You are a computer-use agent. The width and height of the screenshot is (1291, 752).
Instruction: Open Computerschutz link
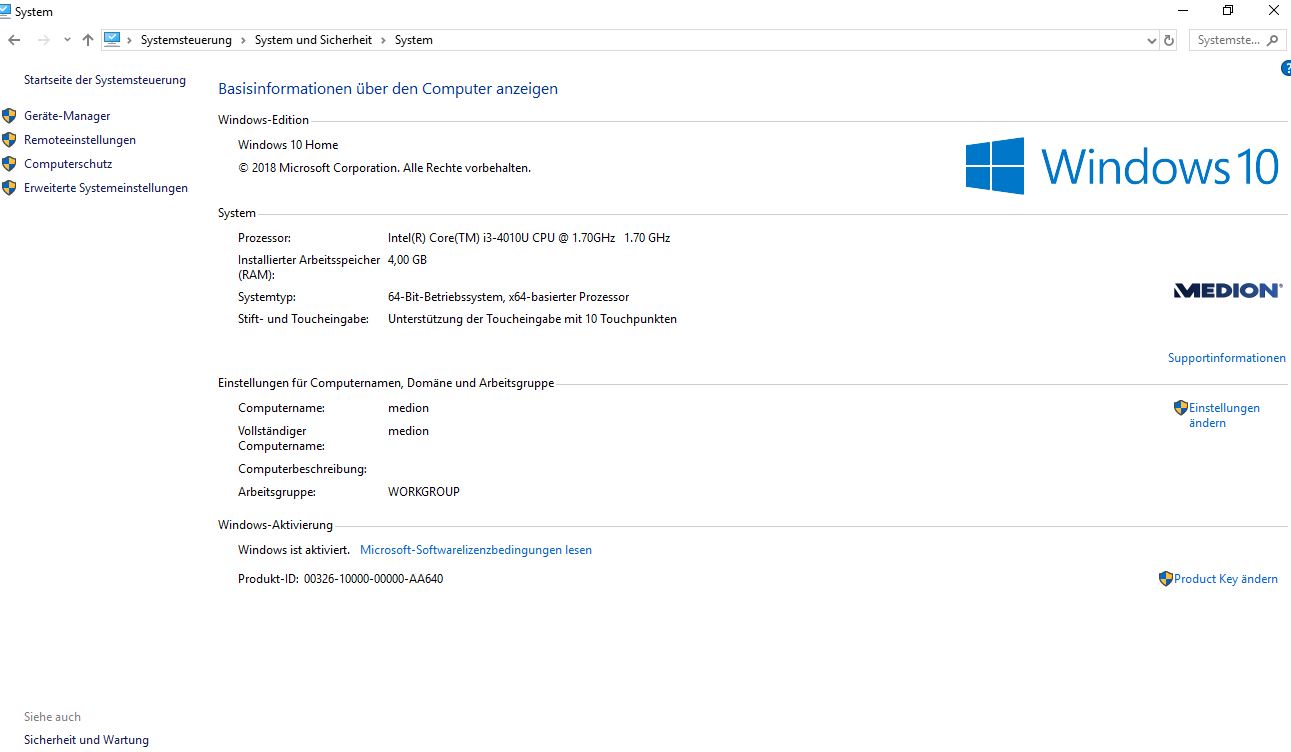point(68,164)
